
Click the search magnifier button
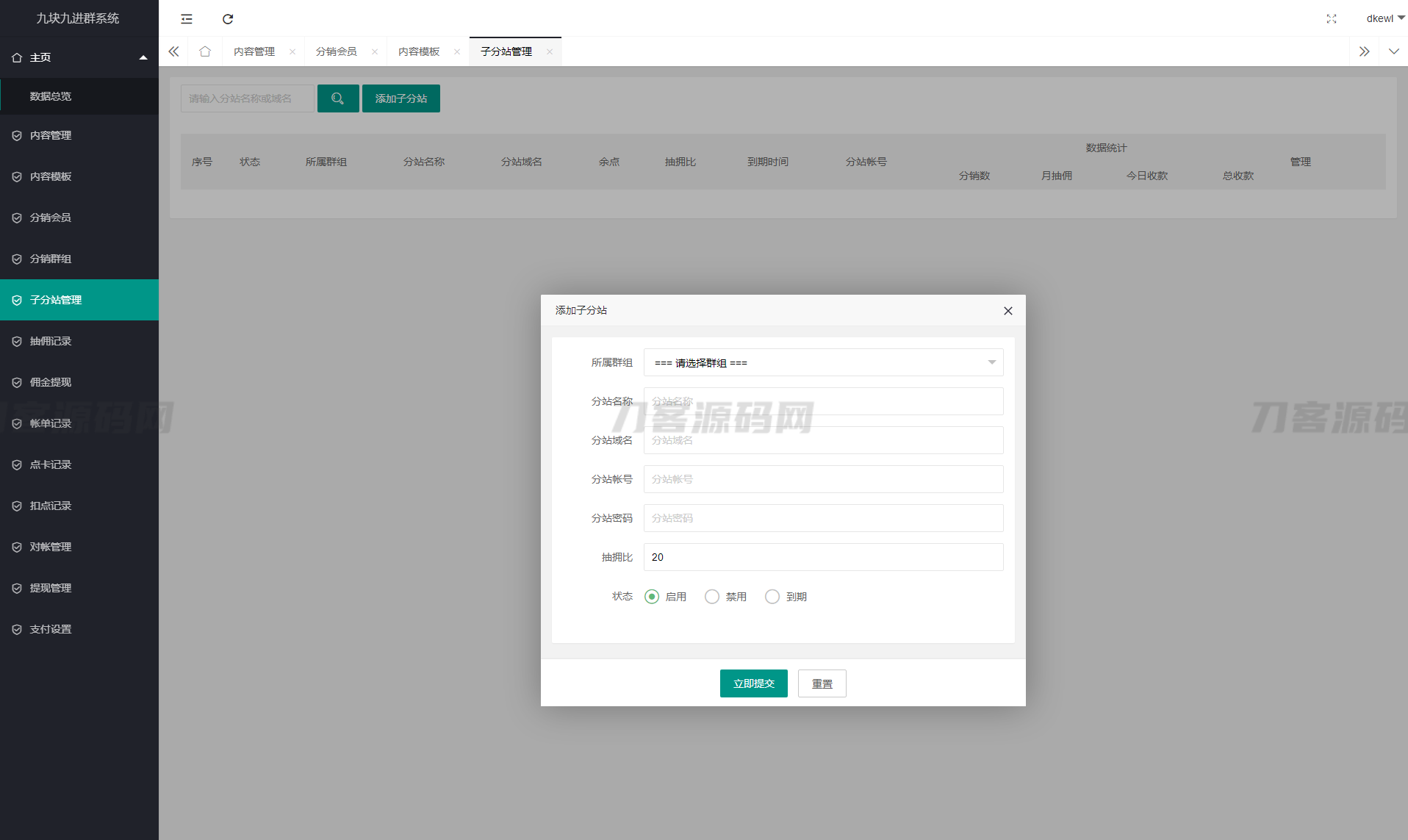click(x=338, y=98)
